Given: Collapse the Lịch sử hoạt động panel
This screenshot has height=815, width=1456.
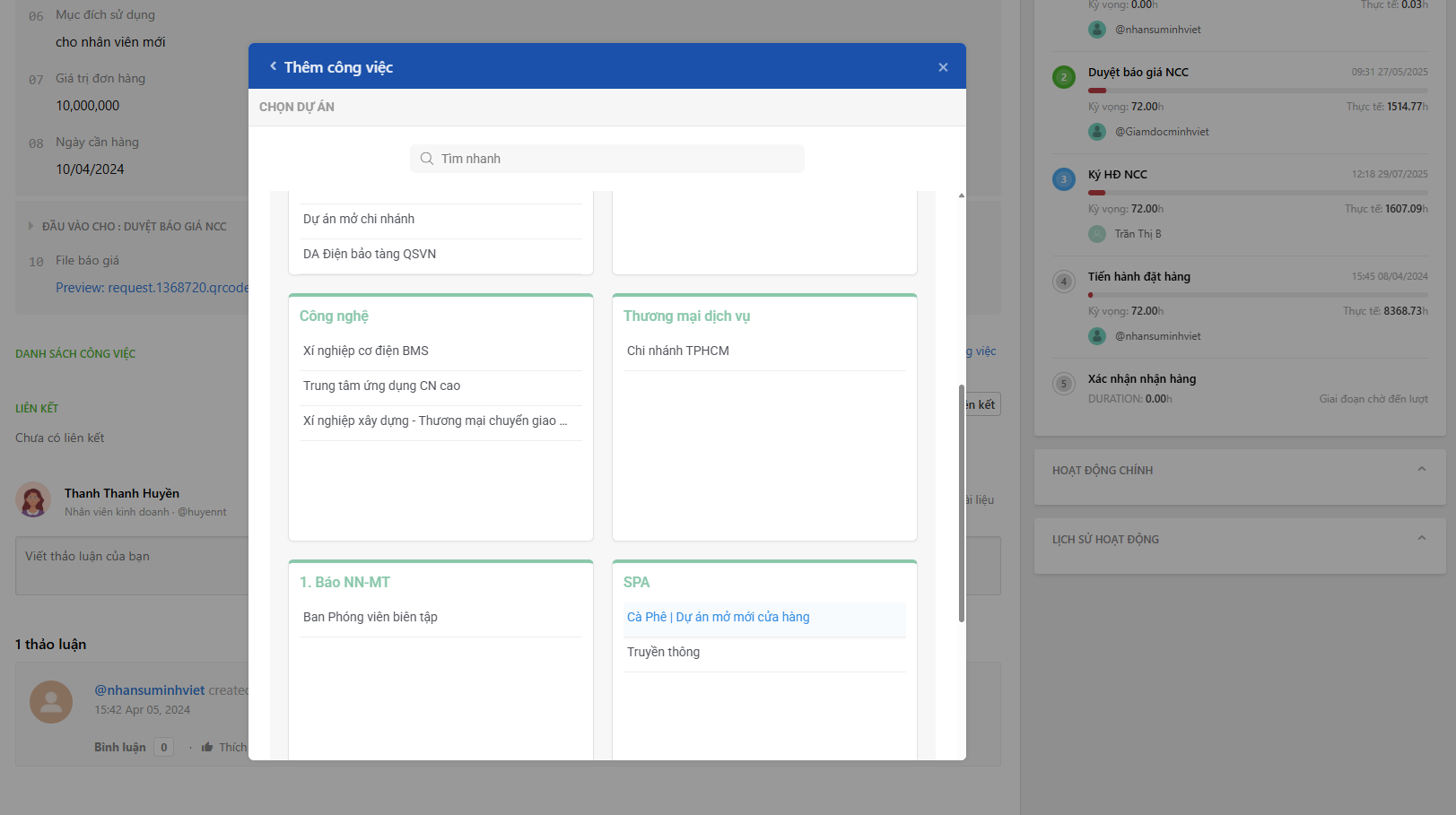Looking at the screenshot, I should (x=1421, y=538).
